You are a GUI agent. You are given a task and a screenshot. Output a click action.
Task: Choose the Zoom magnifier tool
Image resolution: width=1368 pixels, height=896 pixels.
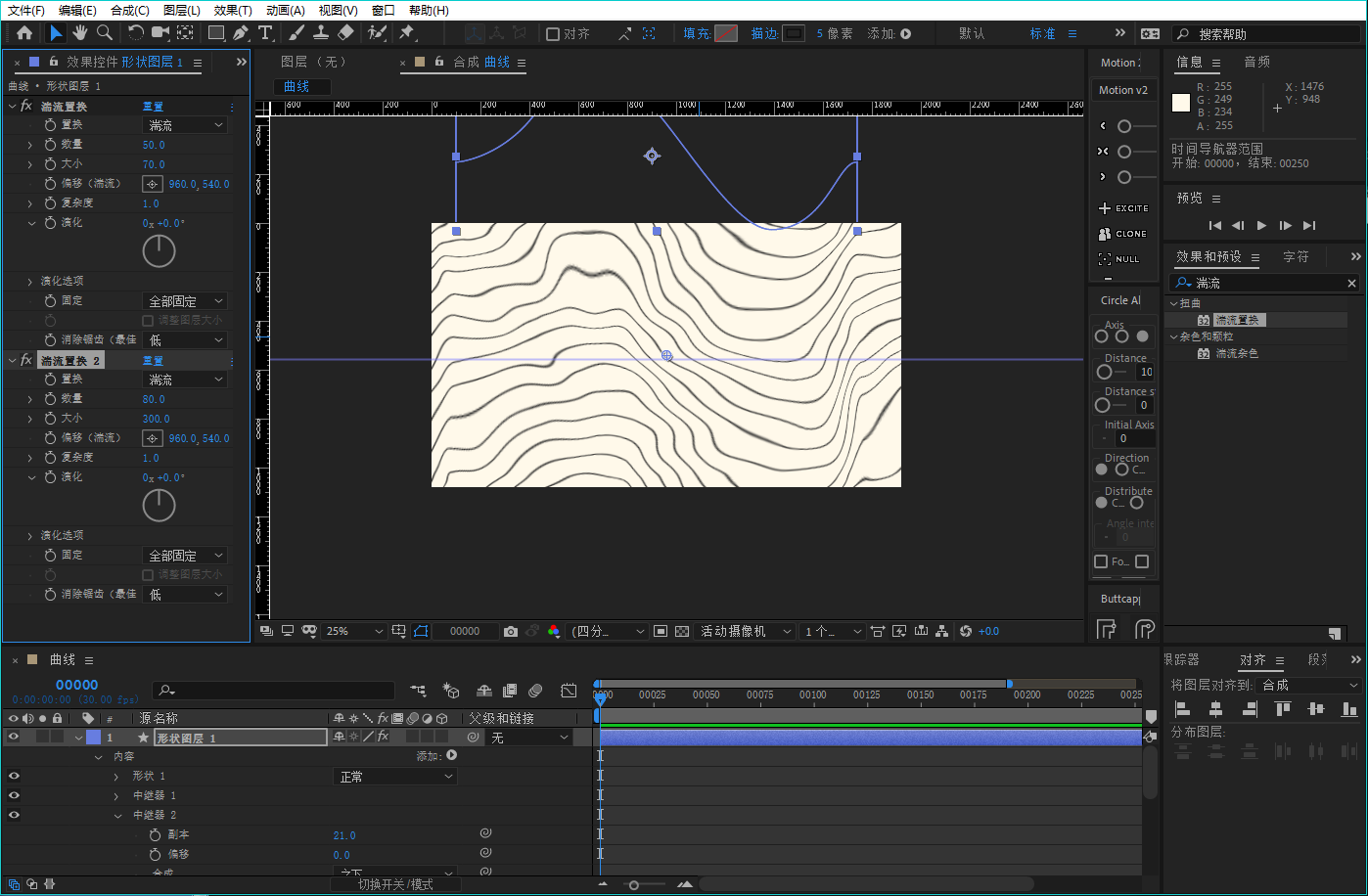coord(105,33)
